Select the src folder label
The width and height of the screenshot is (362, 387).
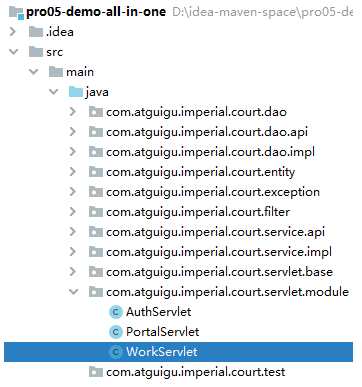click(55, 52)
